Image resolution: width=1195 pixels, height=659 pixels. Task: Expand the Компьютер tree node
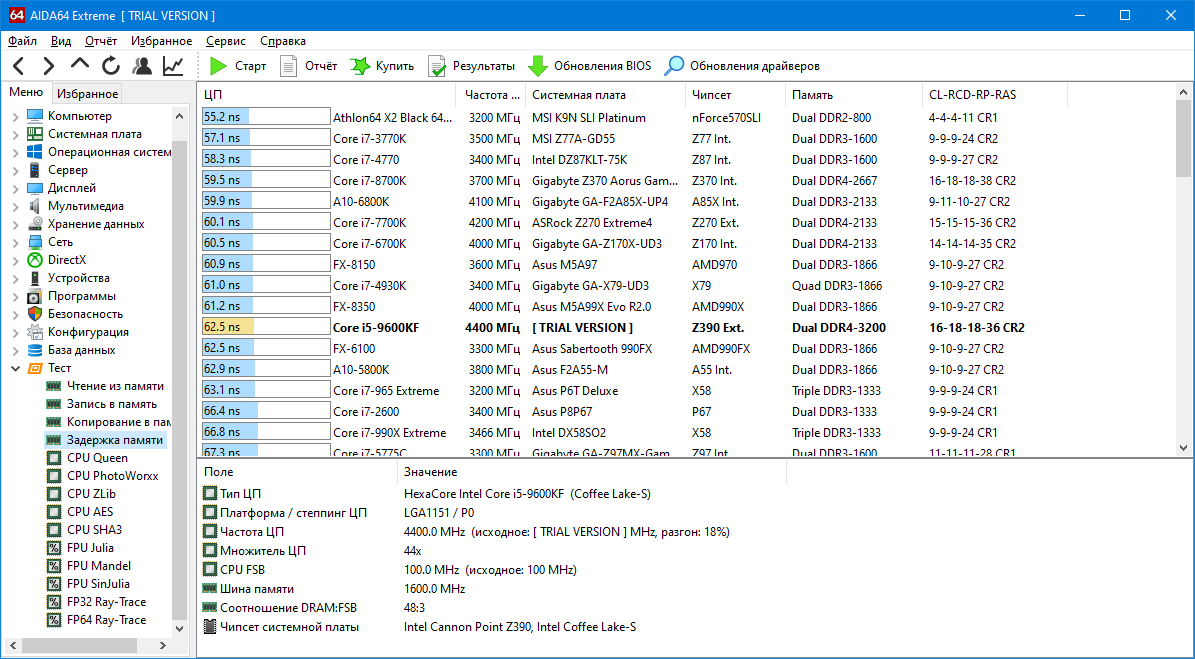point(15,117)
